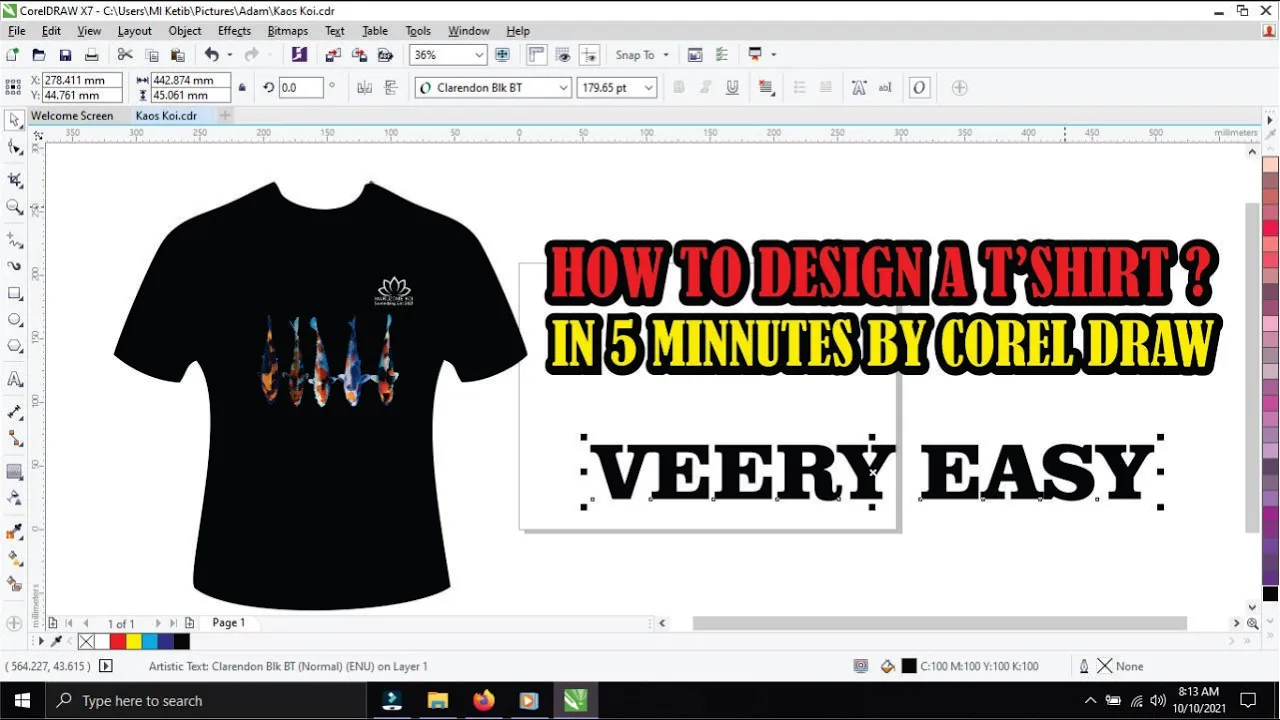Open the Application Launcher dropdown arrow
This screenshot has height=720, width=1280.
point(773,55)
